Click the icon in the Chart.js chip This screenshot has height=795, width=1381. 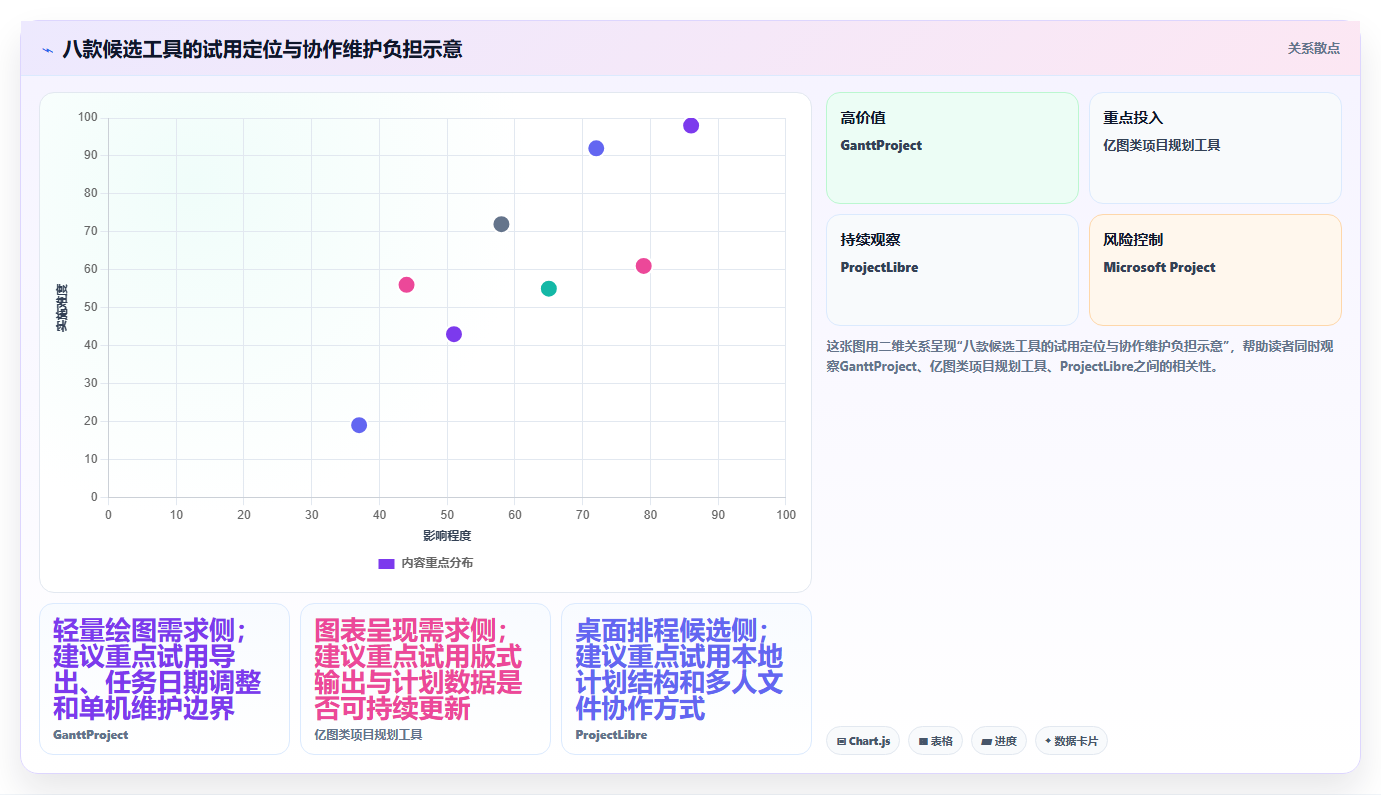(x=841, y=742)
